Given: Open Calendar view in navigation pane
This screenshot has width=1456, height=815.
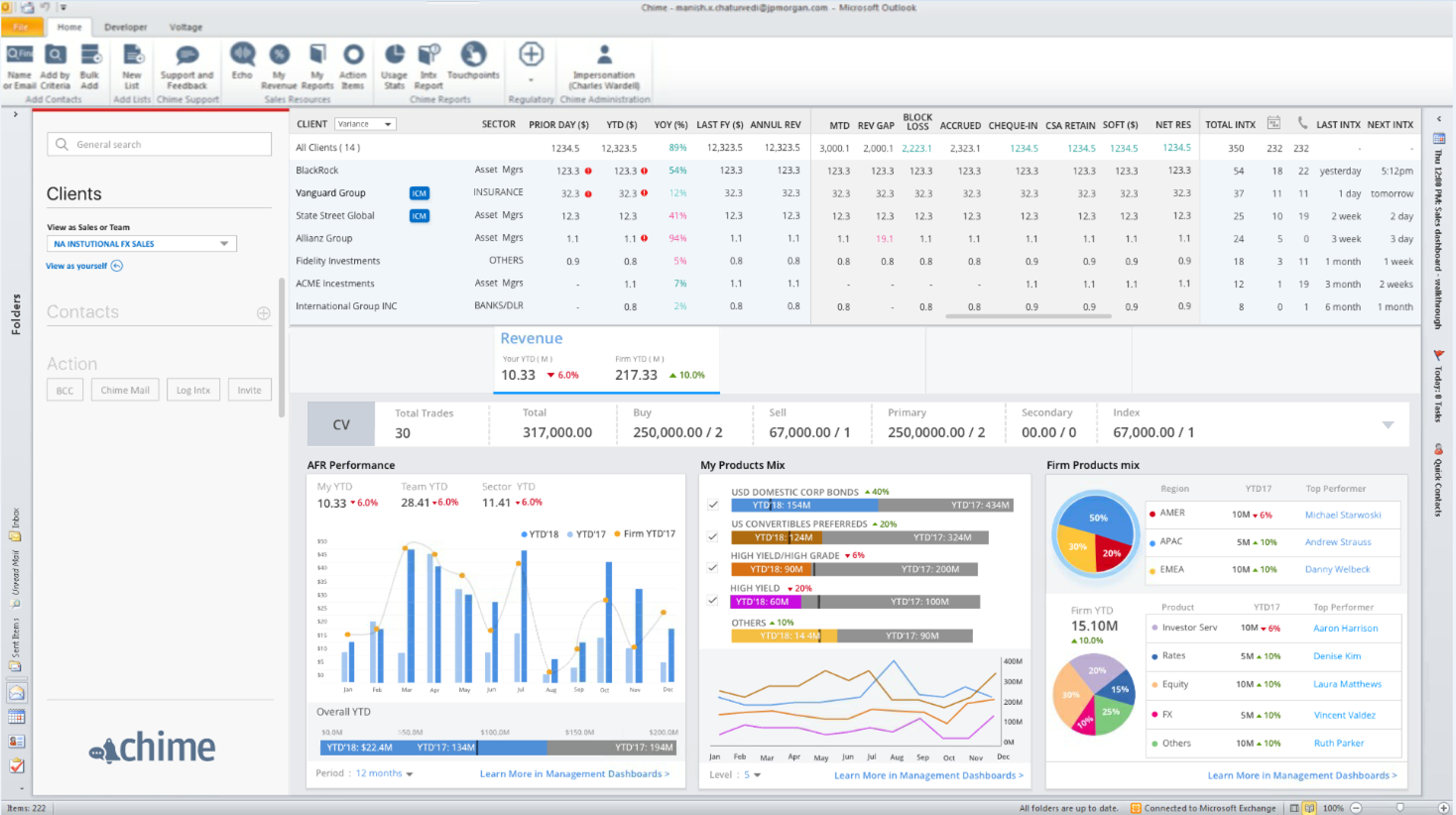Looking at the screenshot, I should (17, 717).
